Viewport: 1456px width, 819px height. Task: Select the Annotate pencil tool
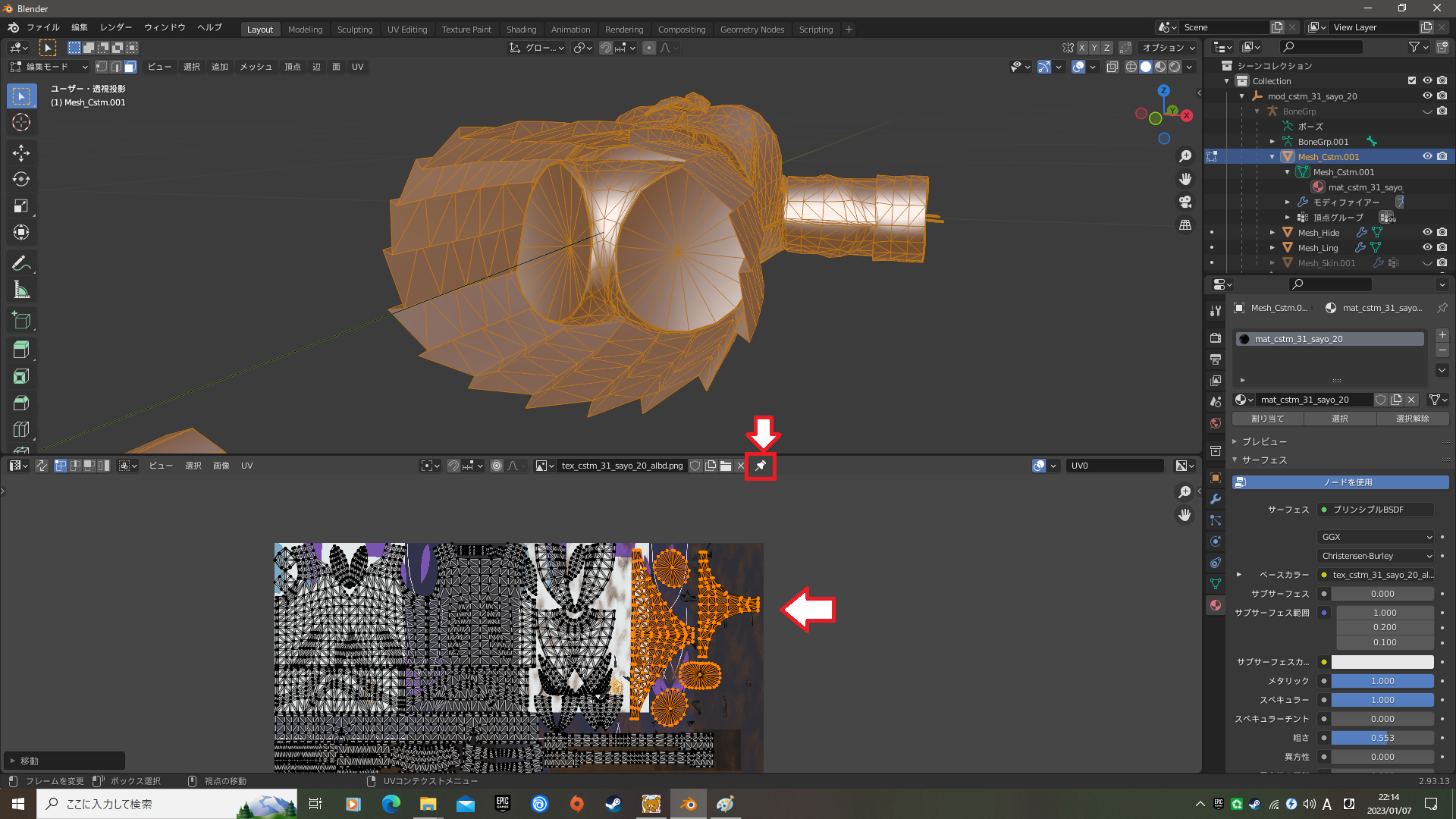(21, 263)
